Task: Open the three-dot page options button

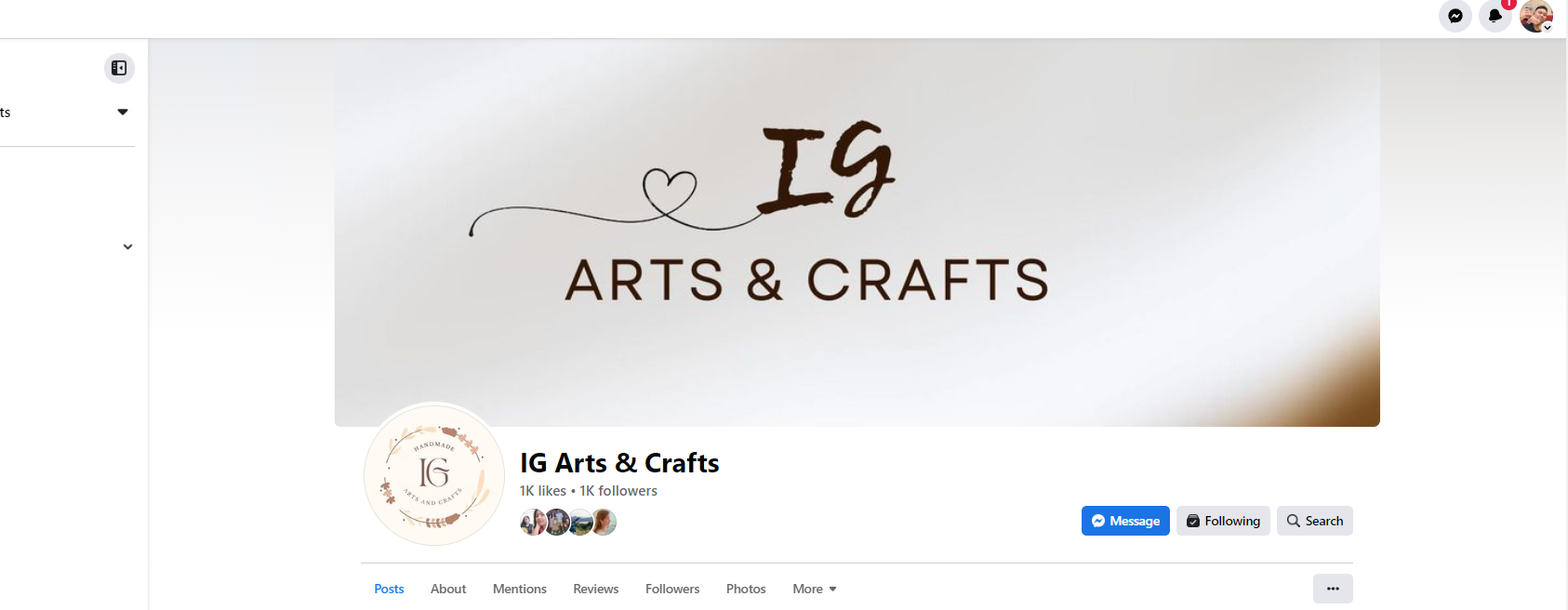Action: point(1333,589)
